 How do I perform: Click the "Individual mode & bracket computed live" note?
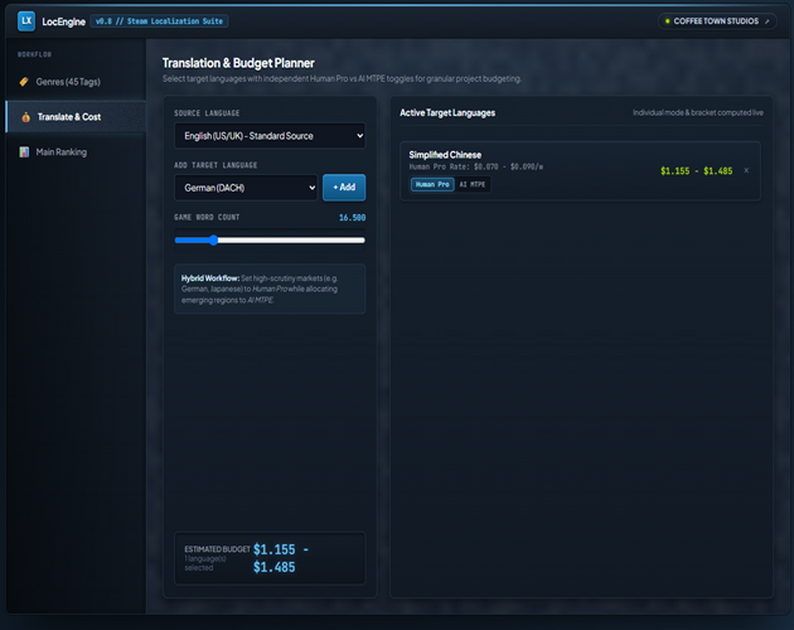point(698,112)
